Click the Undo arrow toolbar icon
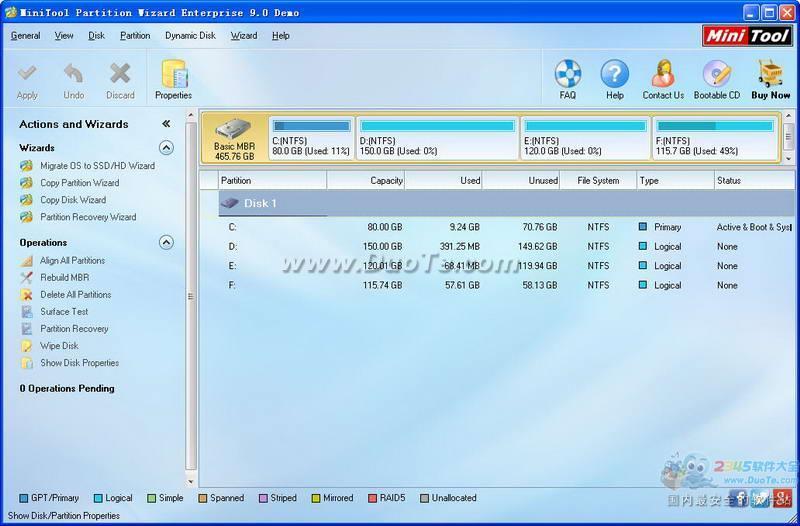The height and width of the screenshot is (526, 800). coord(73,74)
